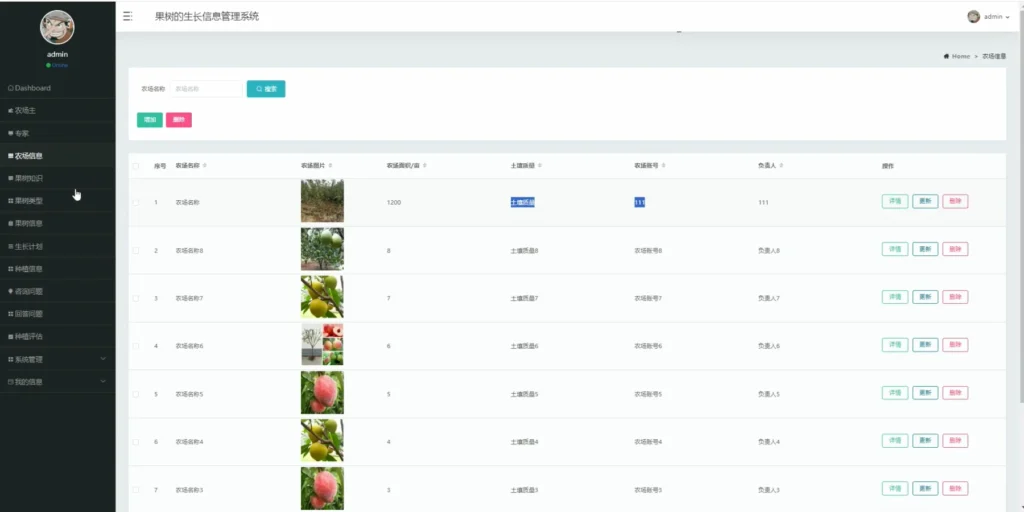The width and height of the screenshot is (1024, 512).
Task: Toggle the hamburger sidebar collapse icon
Action: (127, 16)
